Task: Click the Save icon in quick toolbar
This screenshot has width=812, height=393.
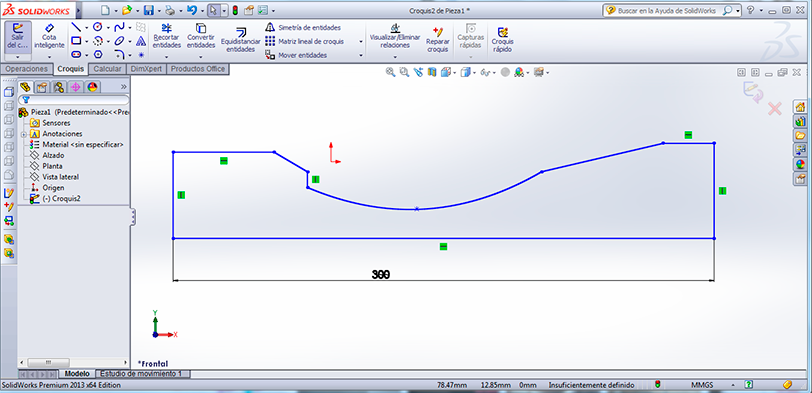Action: (x=148, y=10)
